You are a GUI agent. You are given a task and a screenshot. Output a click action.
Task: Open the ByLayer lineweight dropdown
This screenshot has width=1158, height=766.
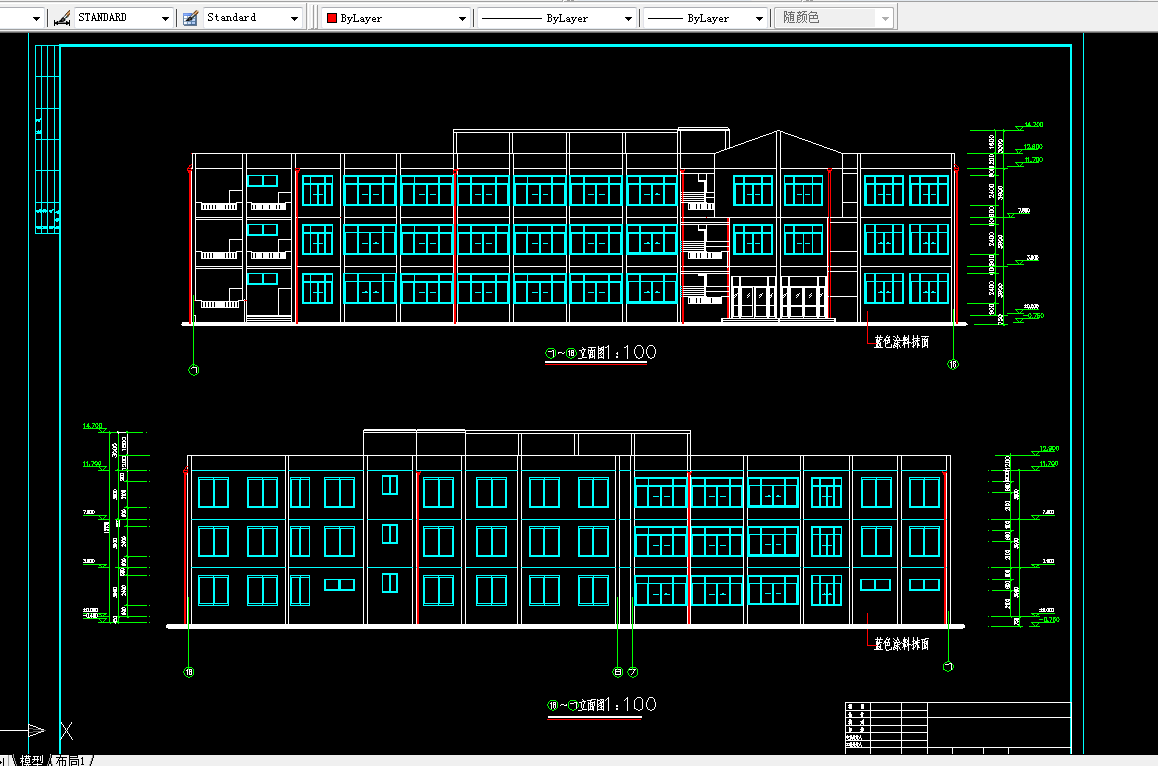(759, 18)
